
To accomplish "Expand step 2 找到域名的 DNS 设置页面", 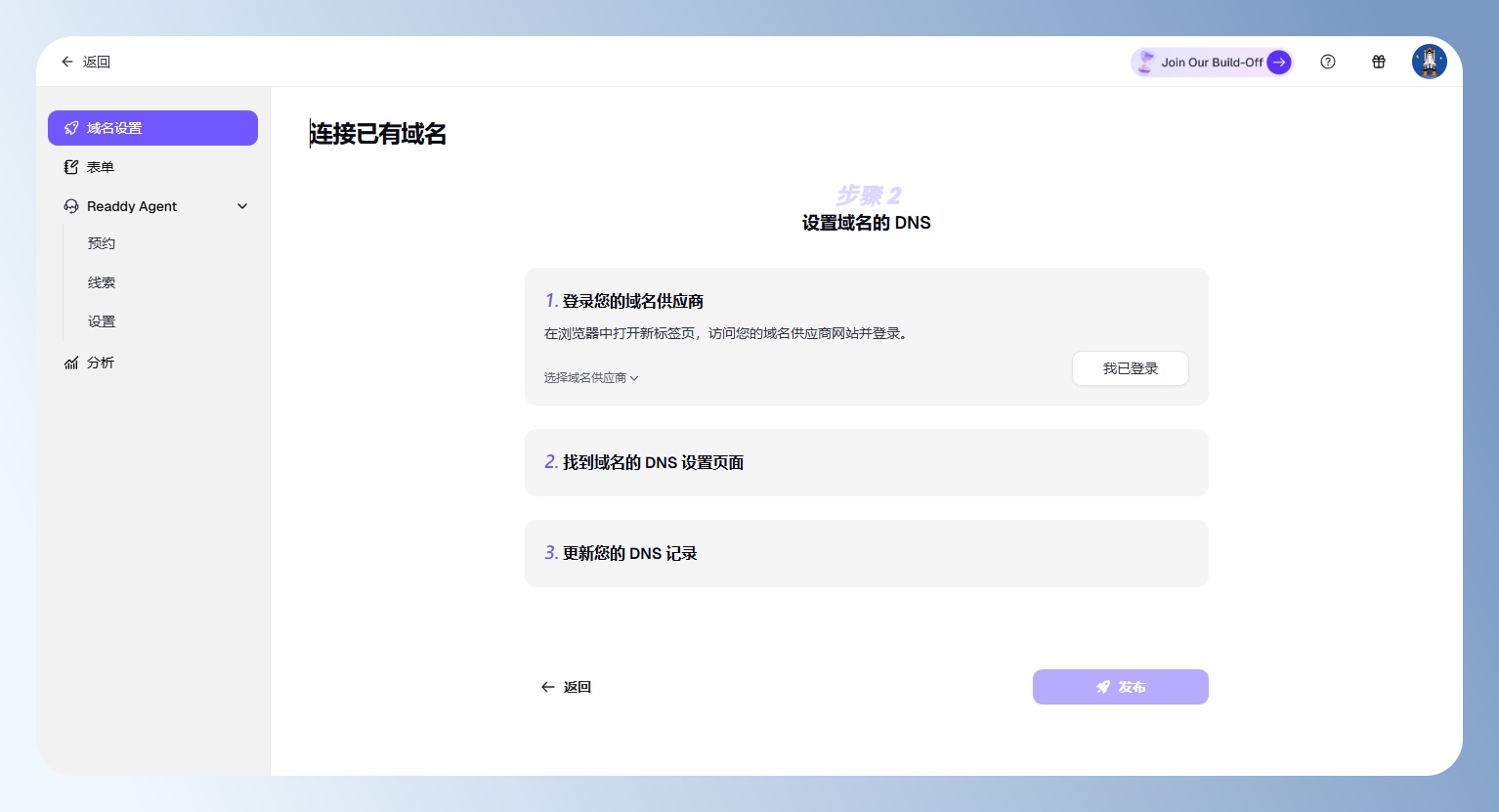I will point(866,462).
